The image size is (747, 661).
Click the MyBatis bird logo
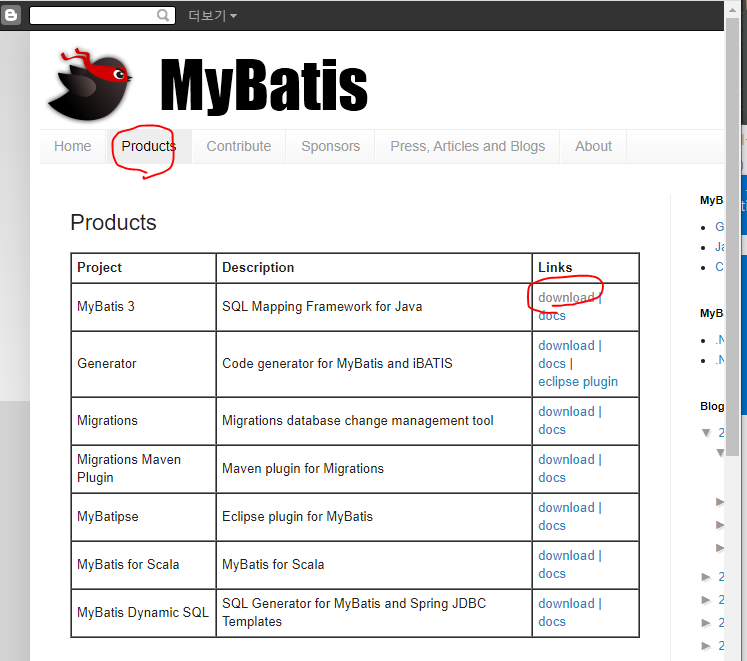[x=90, y=85]
